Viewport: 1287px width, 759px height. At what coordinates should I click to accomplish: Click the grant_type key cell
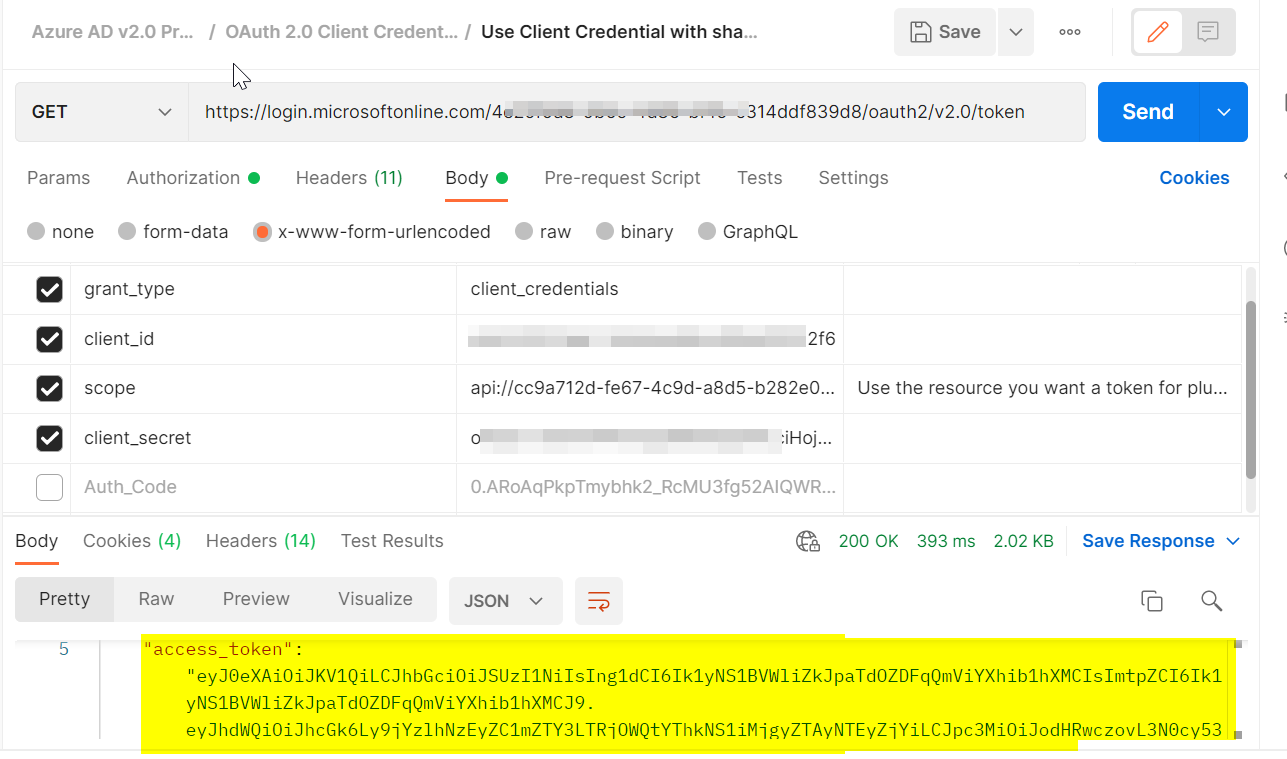[263, 289]
